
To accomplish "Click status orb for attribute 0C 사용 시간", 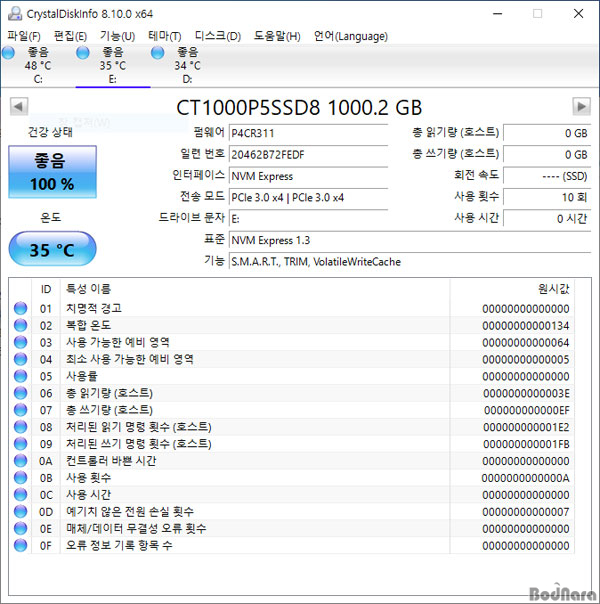I will (x=20, y=495).
